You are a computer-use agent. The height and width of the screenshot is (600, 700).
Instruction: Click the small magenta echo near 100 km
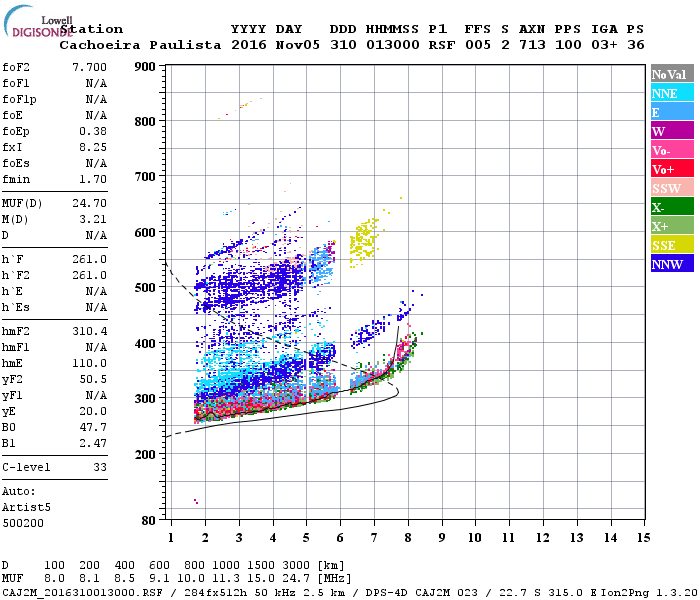196,501
